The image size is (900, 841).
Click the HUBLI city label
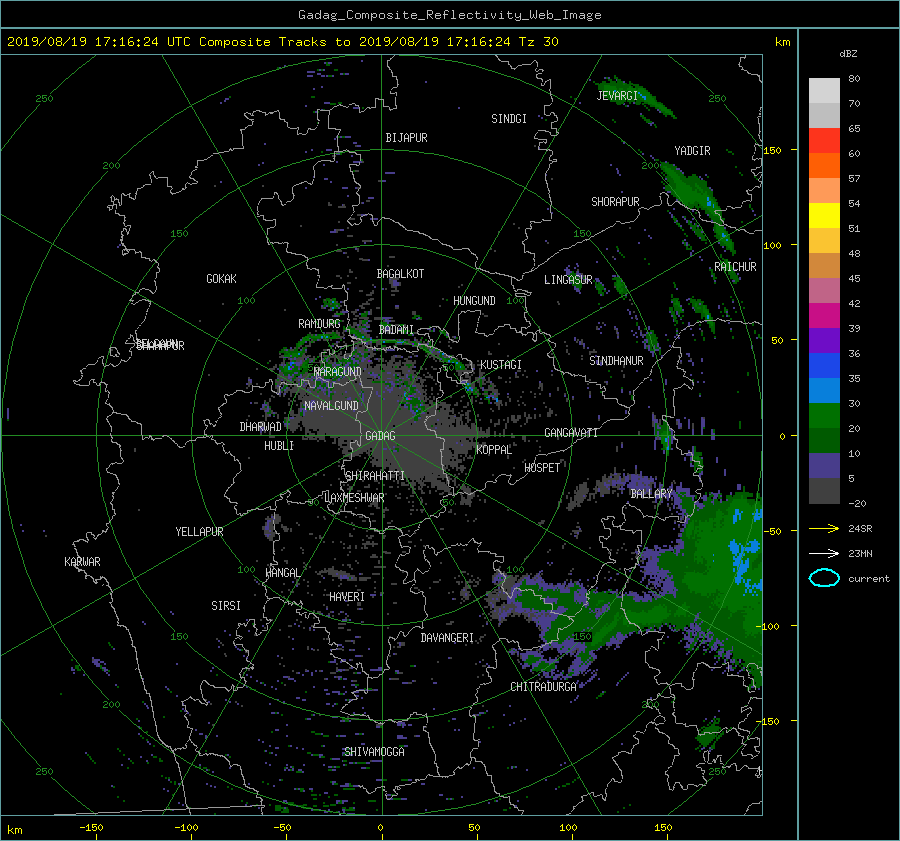(x=279, y=446)
